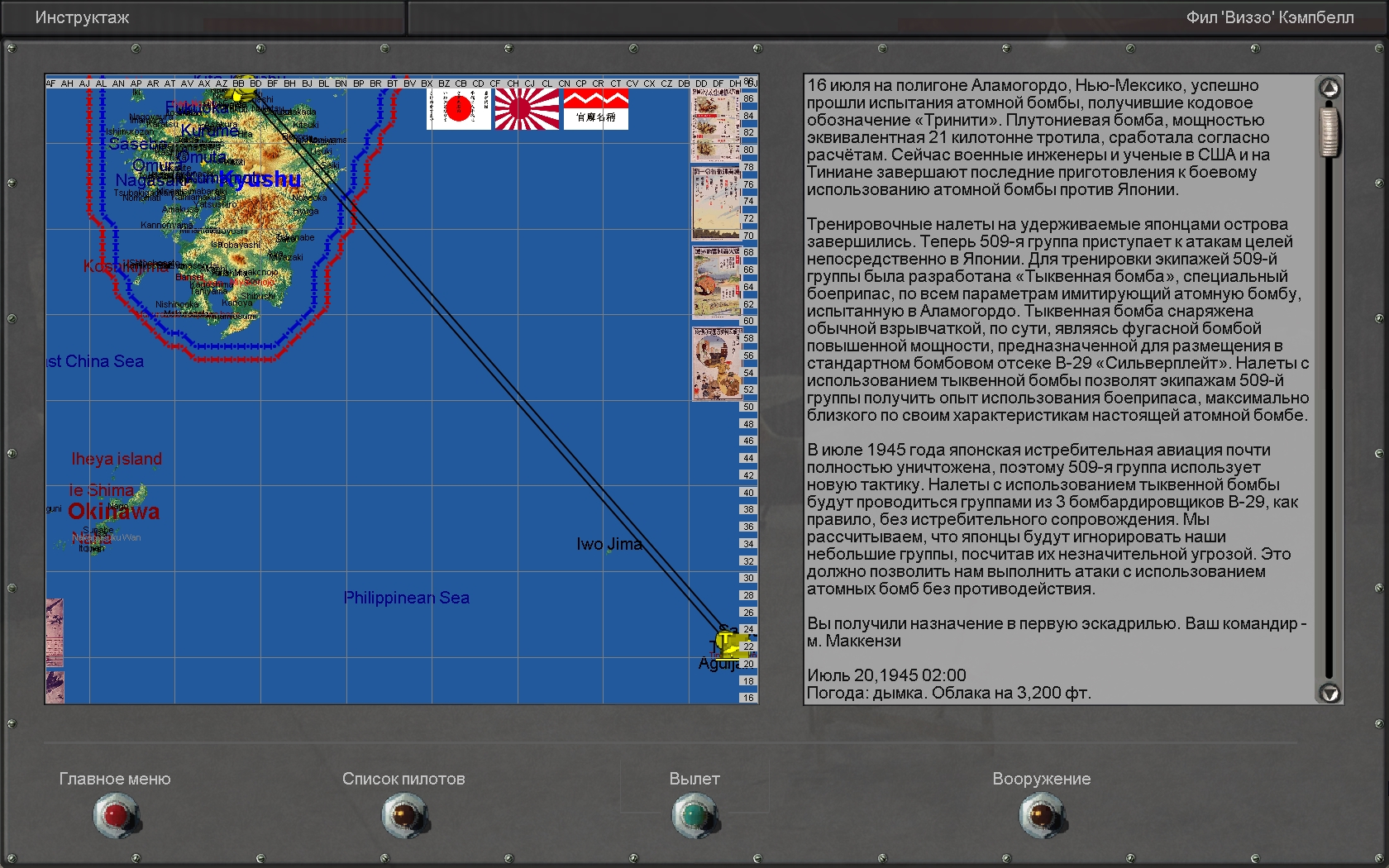Click the Koshikijima label on the map

coord(125,266)
